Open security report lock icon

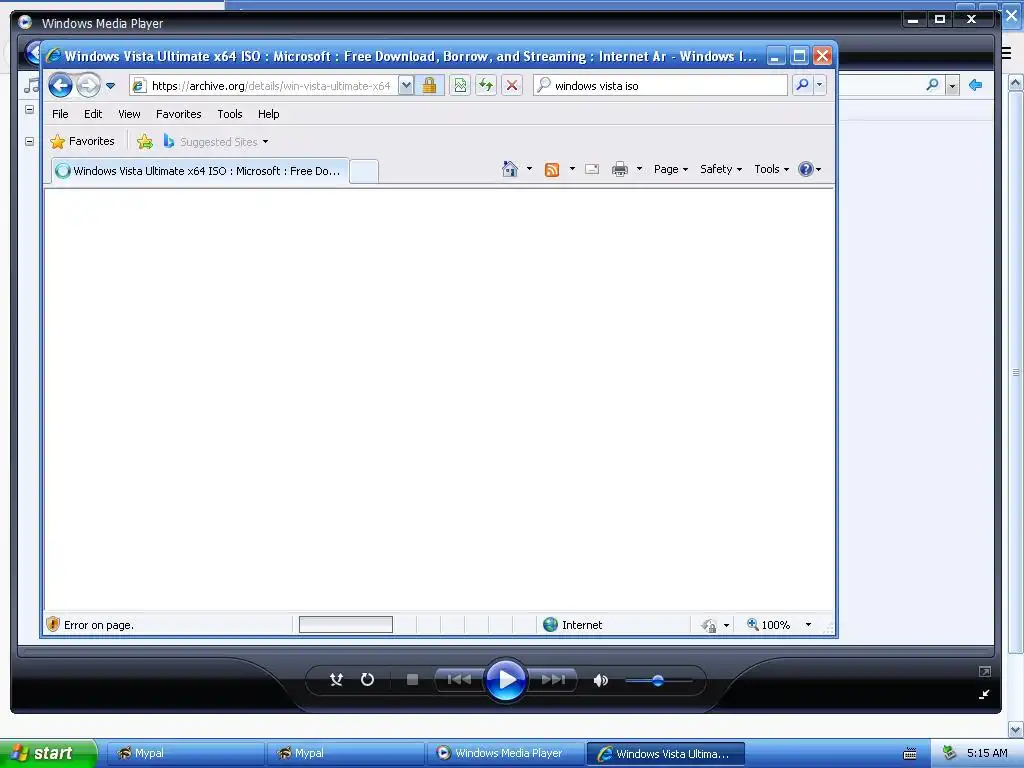pos(430,86)
